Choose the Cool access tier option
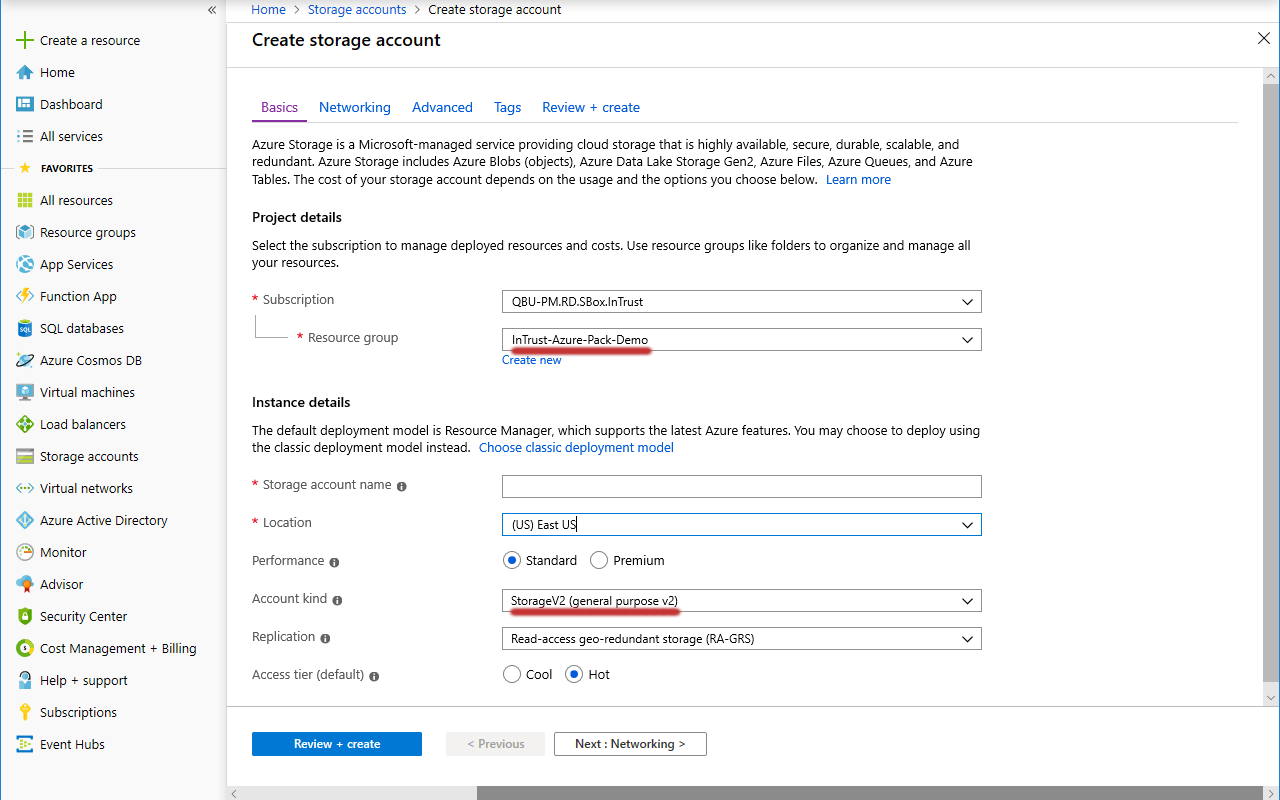The width and height of the screenshot is (1280, 800). tap(512, 674)
